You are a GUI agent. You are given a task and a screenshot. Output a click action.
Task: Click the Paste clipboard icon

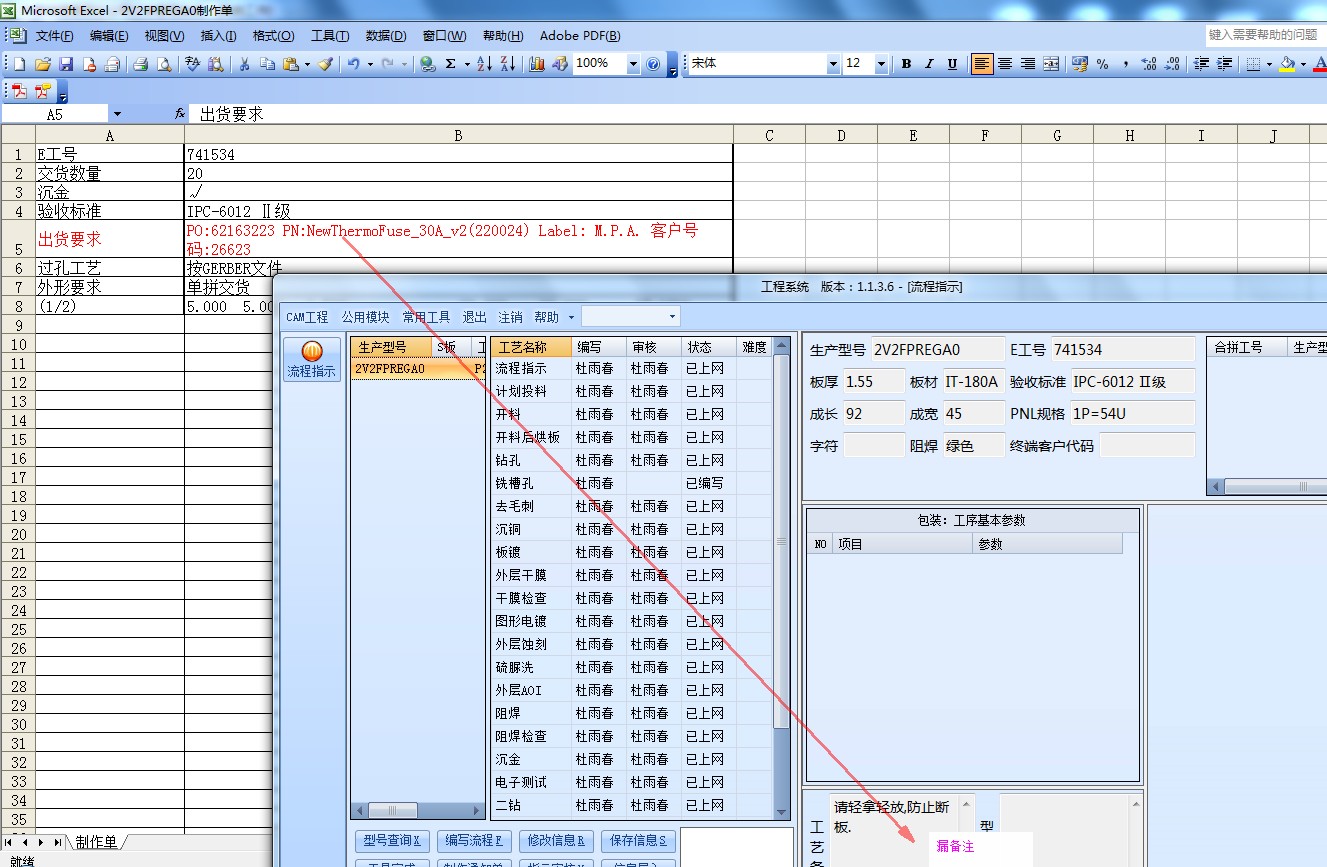pos(290,64)
